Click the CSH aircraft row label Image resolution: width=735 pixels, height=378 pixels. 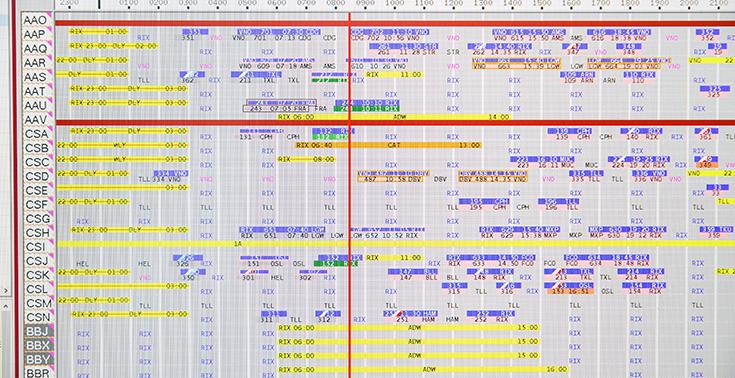tap(38, 233)
